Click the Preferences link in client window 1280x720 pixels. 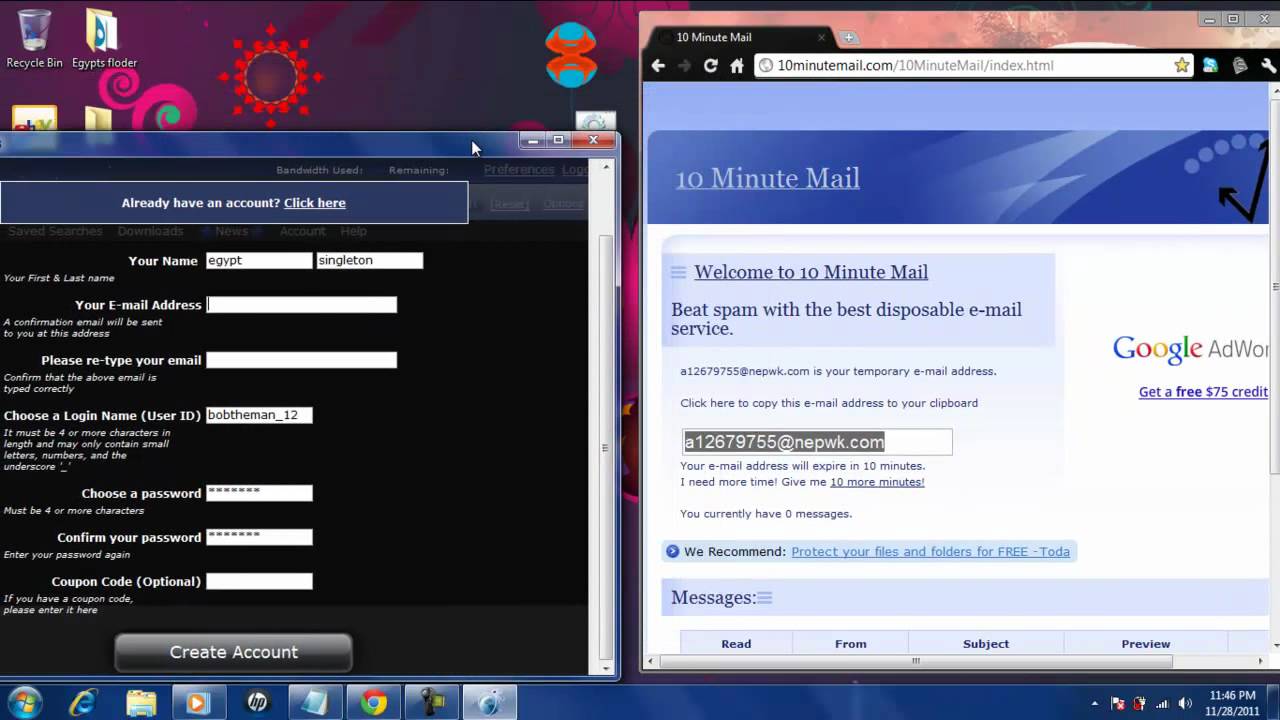pos(519,170)
